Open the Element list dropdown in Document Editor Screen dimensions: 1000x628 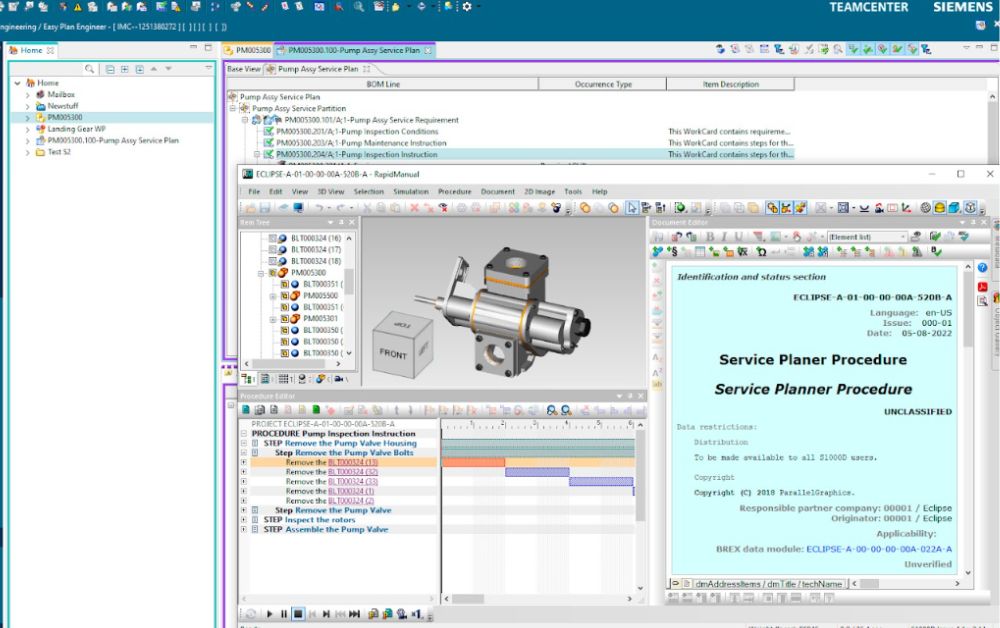pyautogui.click(x=904, y=236)
